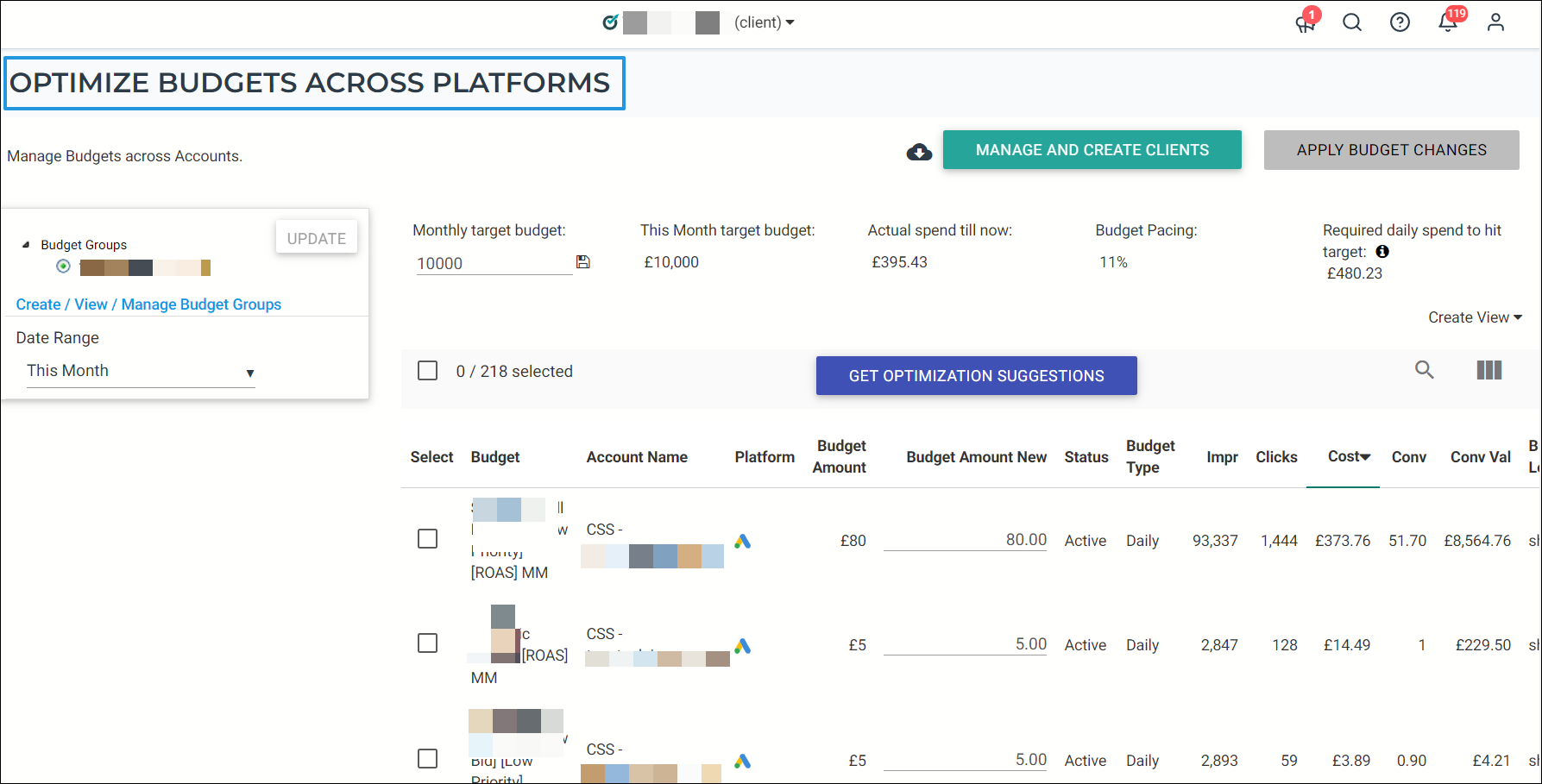Click Google Ads icon in £14.49 row
This screenshot has height=784, width=1542.
pos(742,646)
